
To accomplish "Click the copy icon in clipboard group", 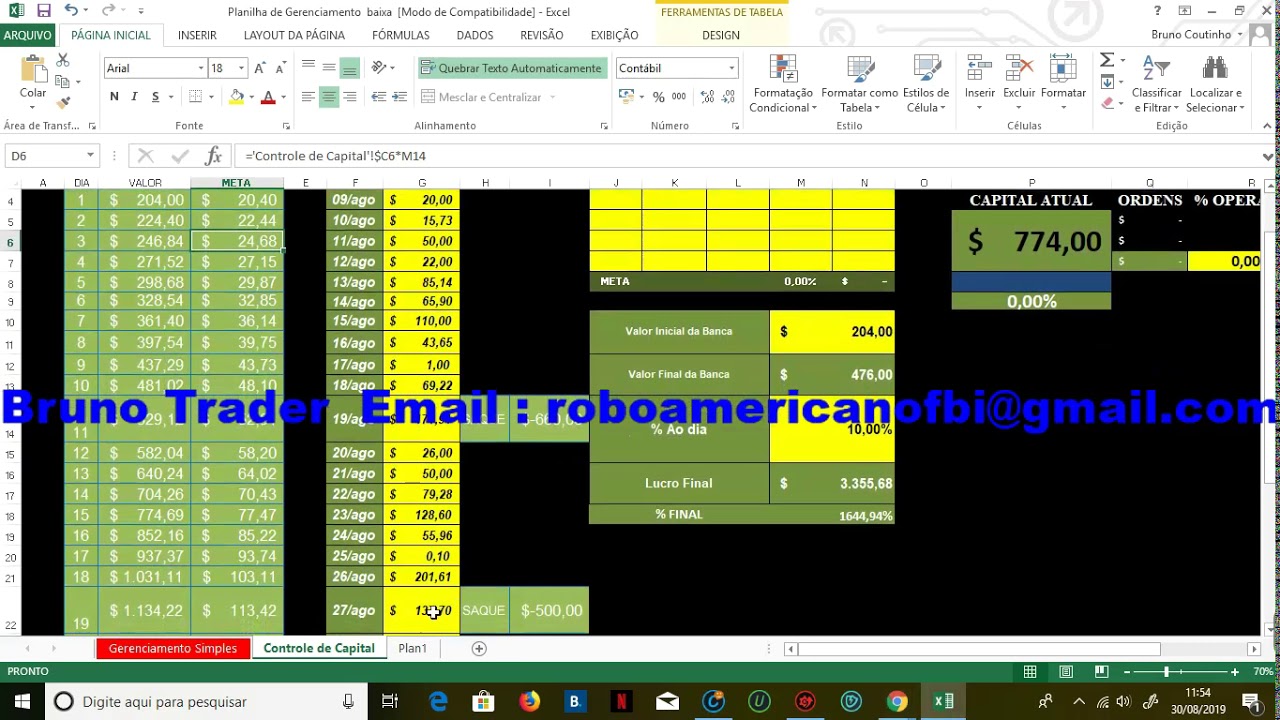I will tap(63, 82).
